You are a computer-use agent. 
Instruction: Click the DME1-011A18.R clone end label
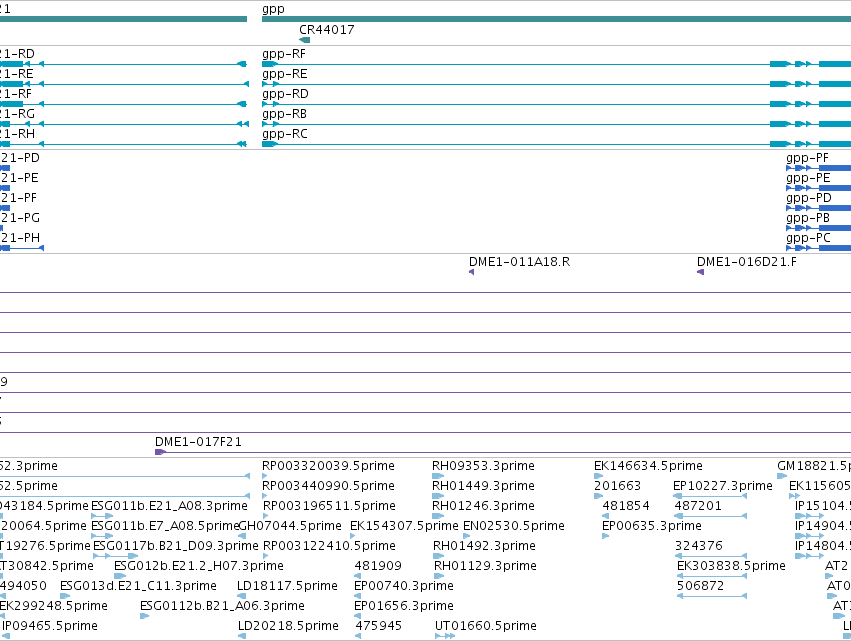tap(519, 262)
